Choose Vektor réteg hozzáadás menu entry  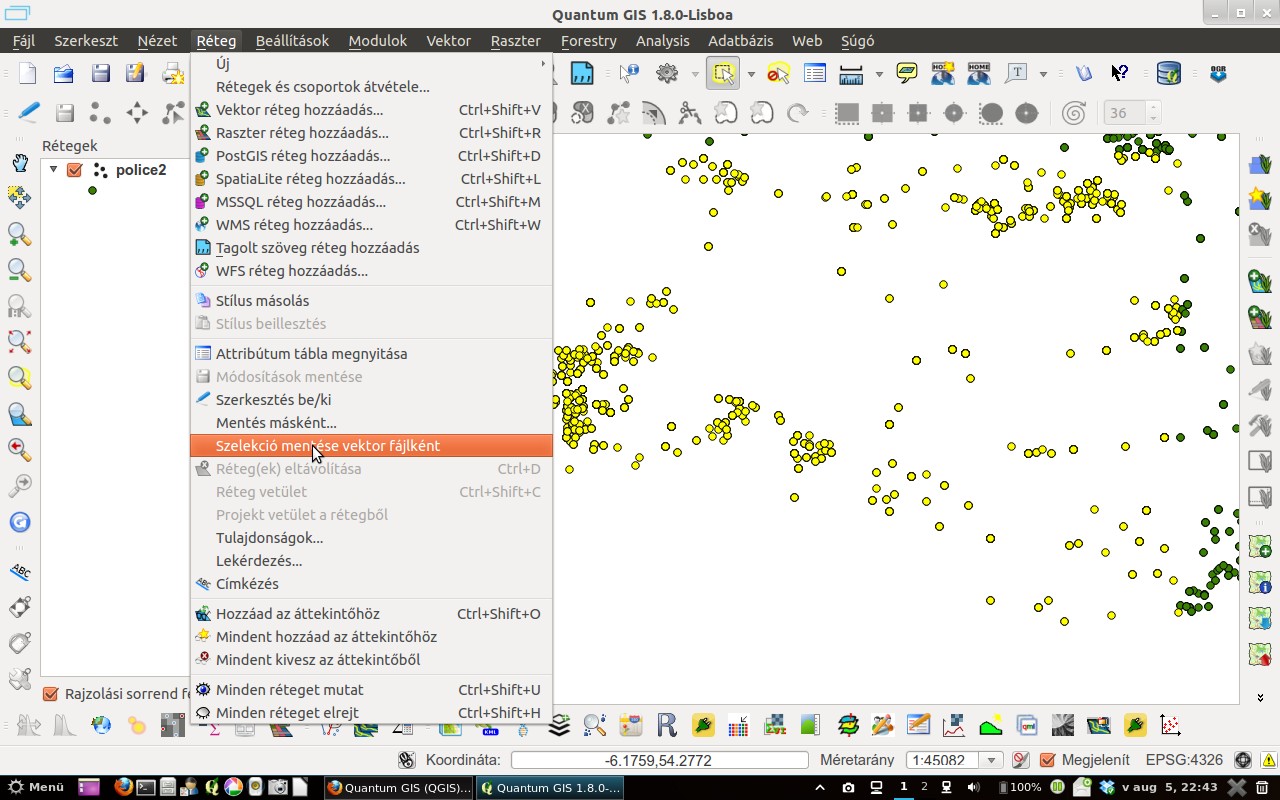coord(371,110)
